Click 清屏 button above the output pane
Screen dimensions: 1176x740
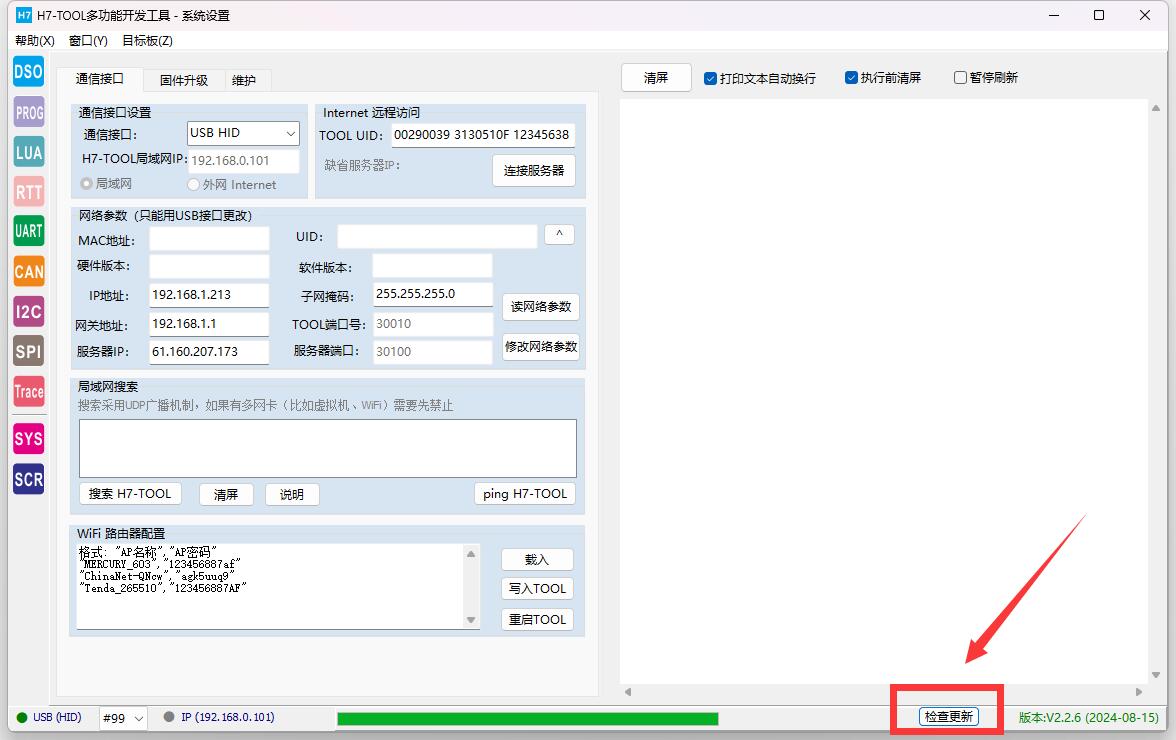(656, 77)
